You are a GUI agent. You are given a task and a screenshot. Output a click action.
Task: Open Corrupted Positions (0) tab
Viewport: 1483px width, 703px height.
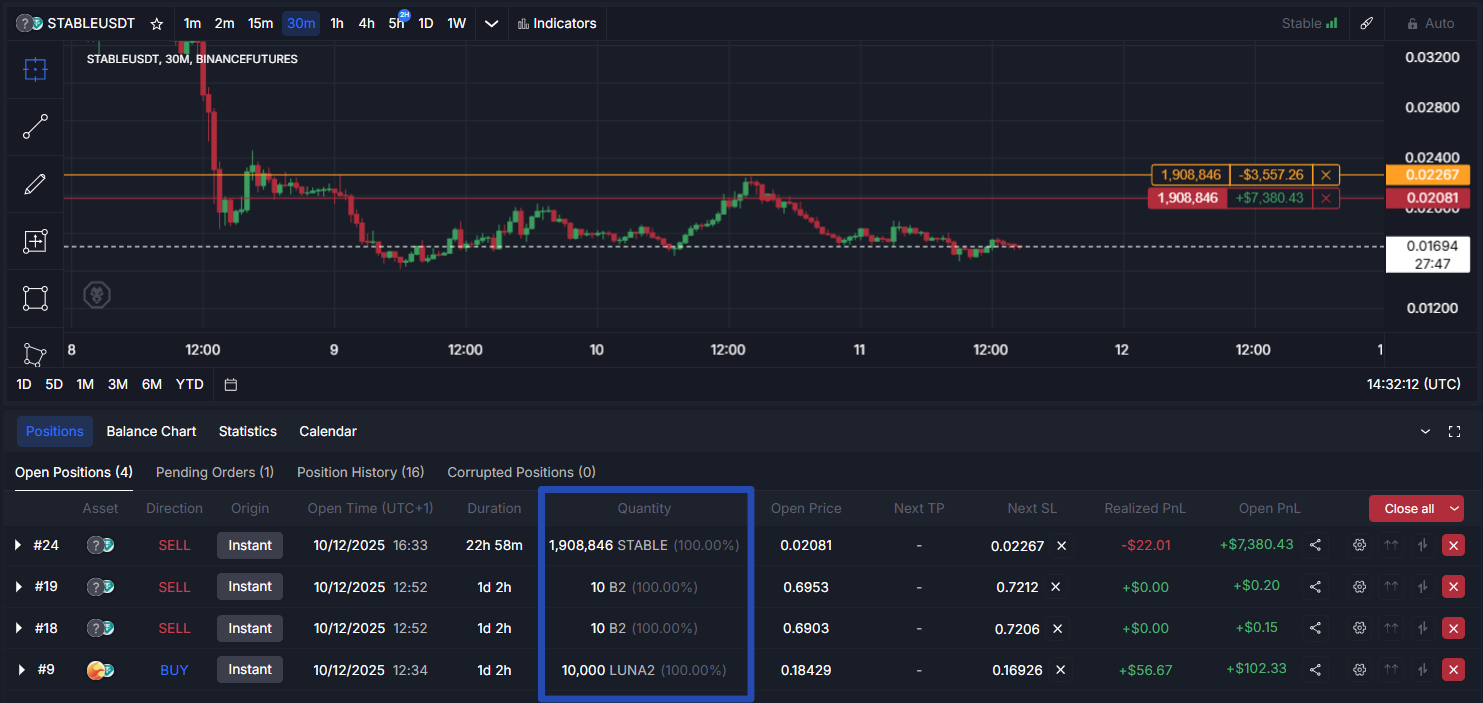[521, 472]
